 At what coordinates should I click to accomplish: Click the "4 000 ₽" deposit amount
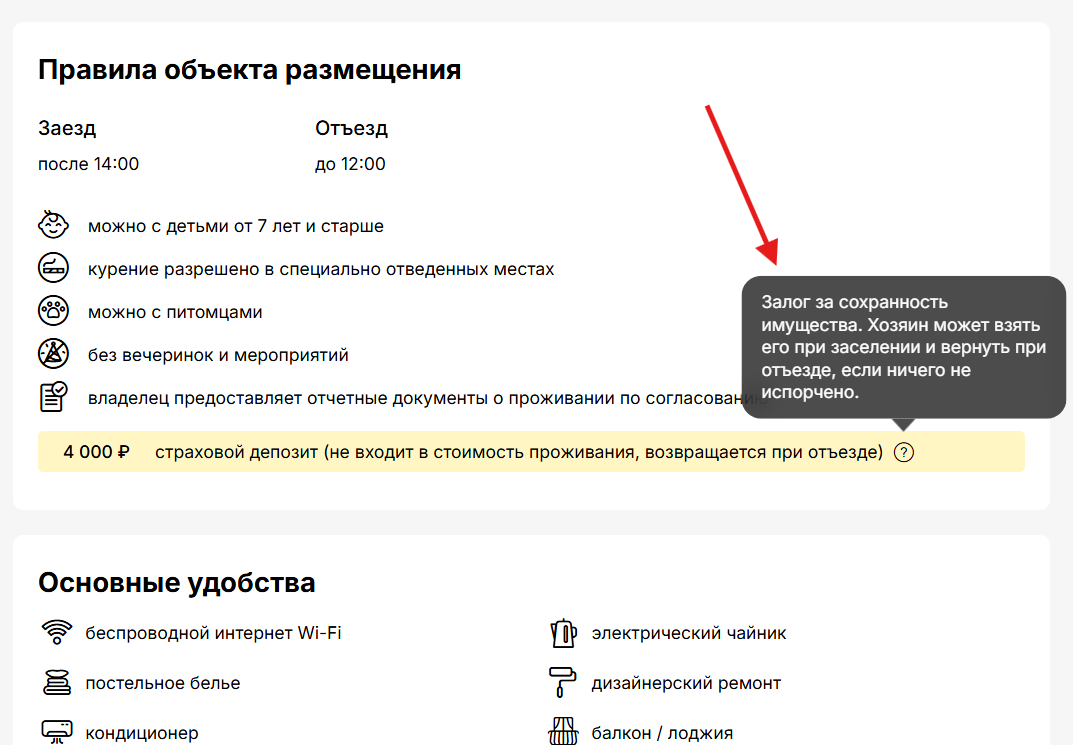(96, 452)
